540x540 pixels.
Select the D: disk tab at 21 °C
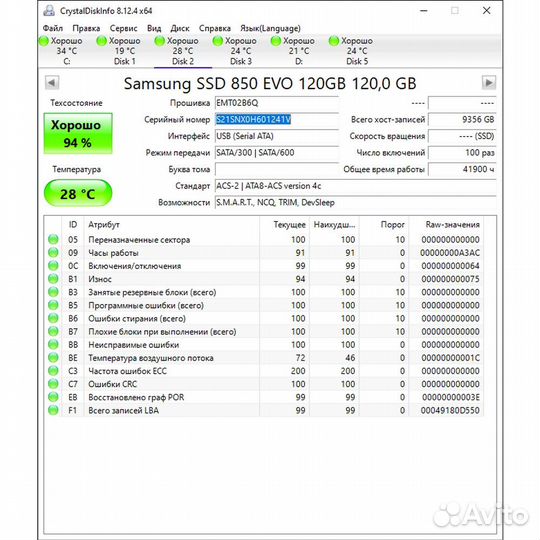299,51
